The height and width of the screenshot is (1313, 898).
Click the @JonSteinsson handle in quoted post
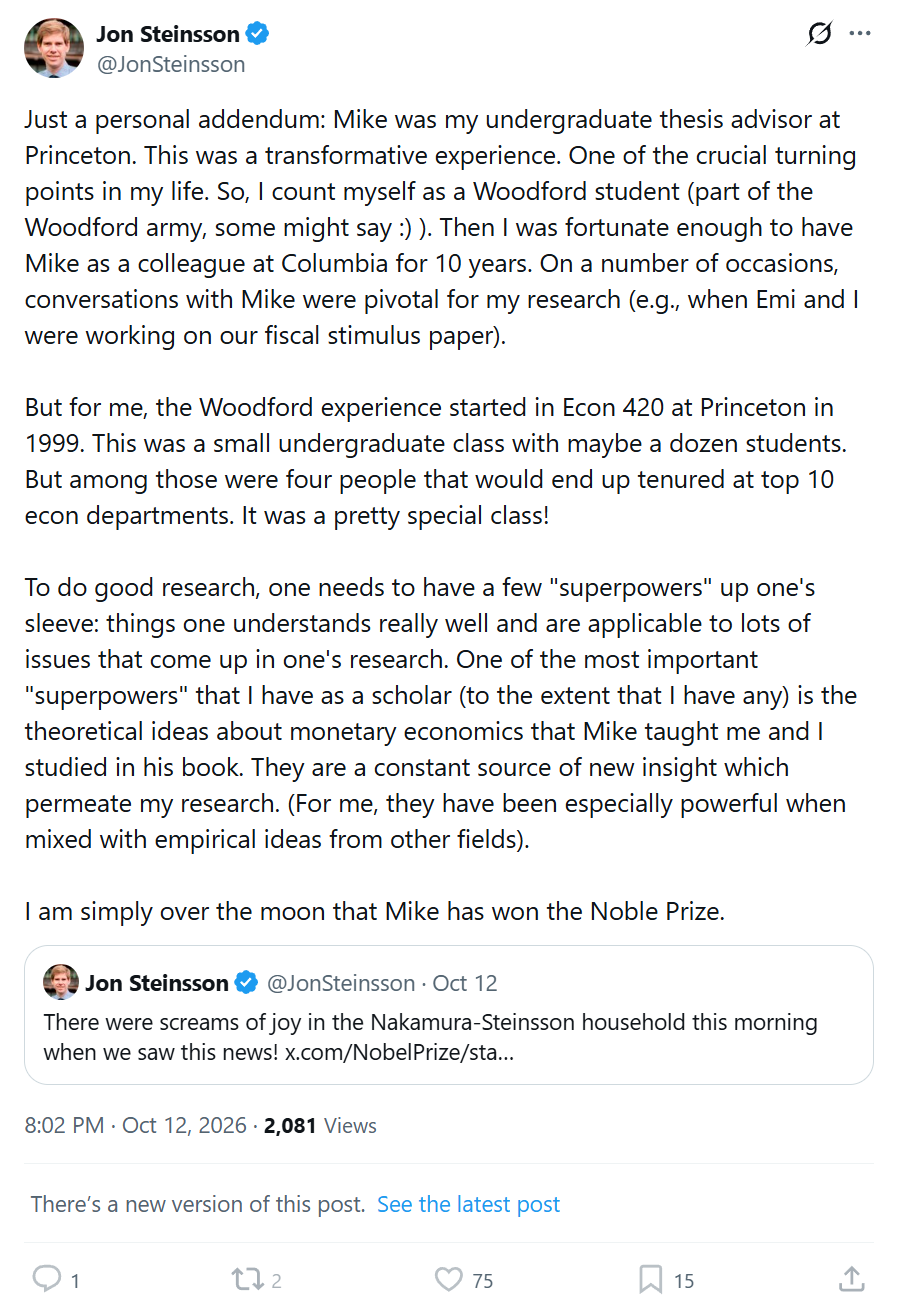point(341,983)
